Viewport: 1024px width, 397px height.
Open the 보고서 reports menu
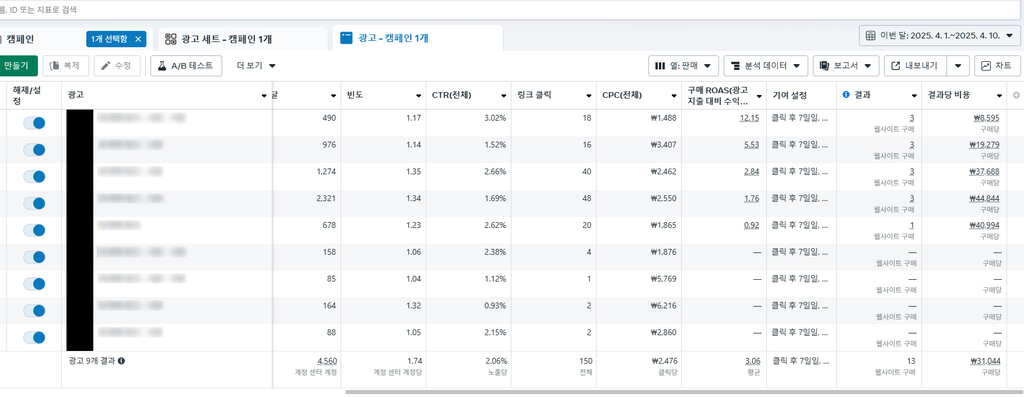[846, 66]
